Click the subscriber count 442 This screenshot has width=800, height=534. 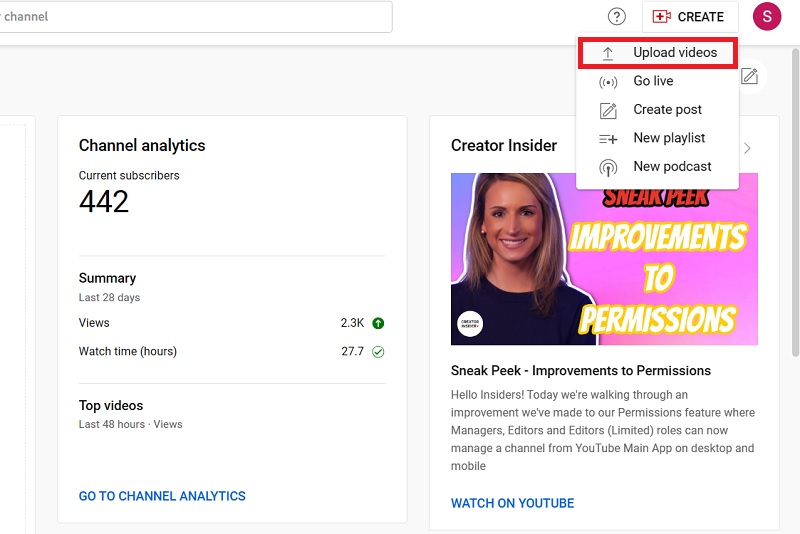[104, 202]
